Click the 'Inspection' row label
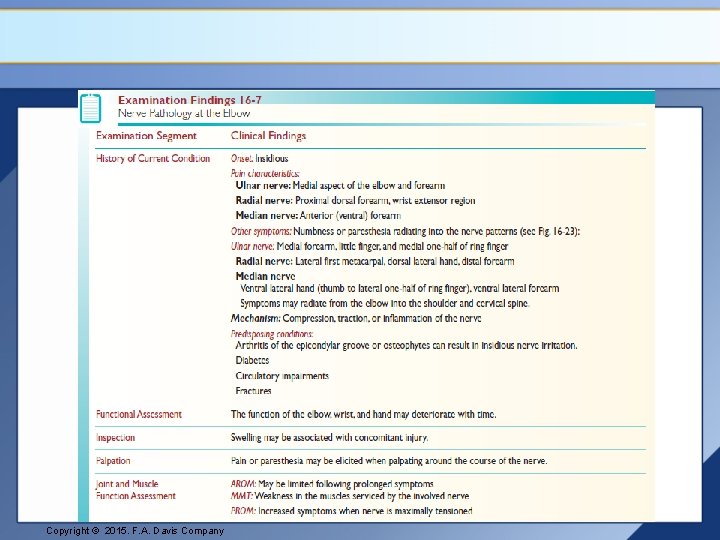 click(115, 438)
